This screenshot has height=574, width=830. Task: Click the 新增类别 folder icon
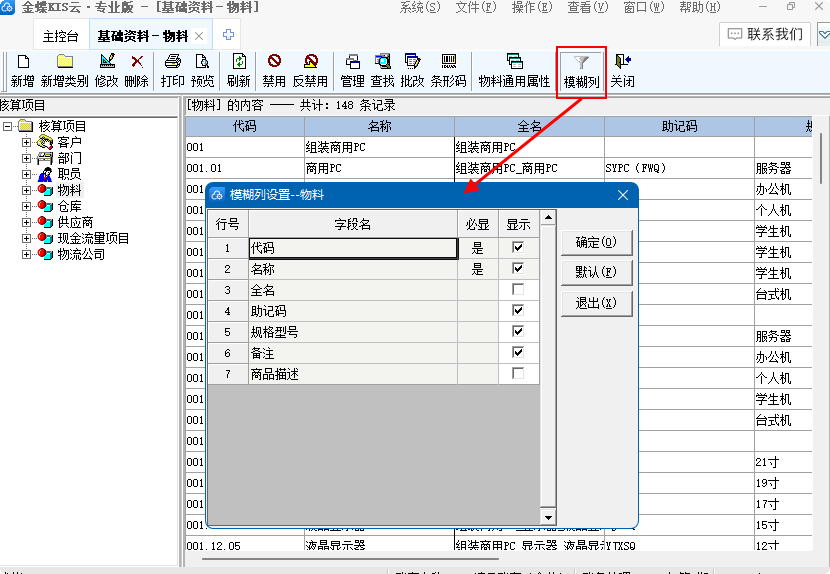[65, 62]
